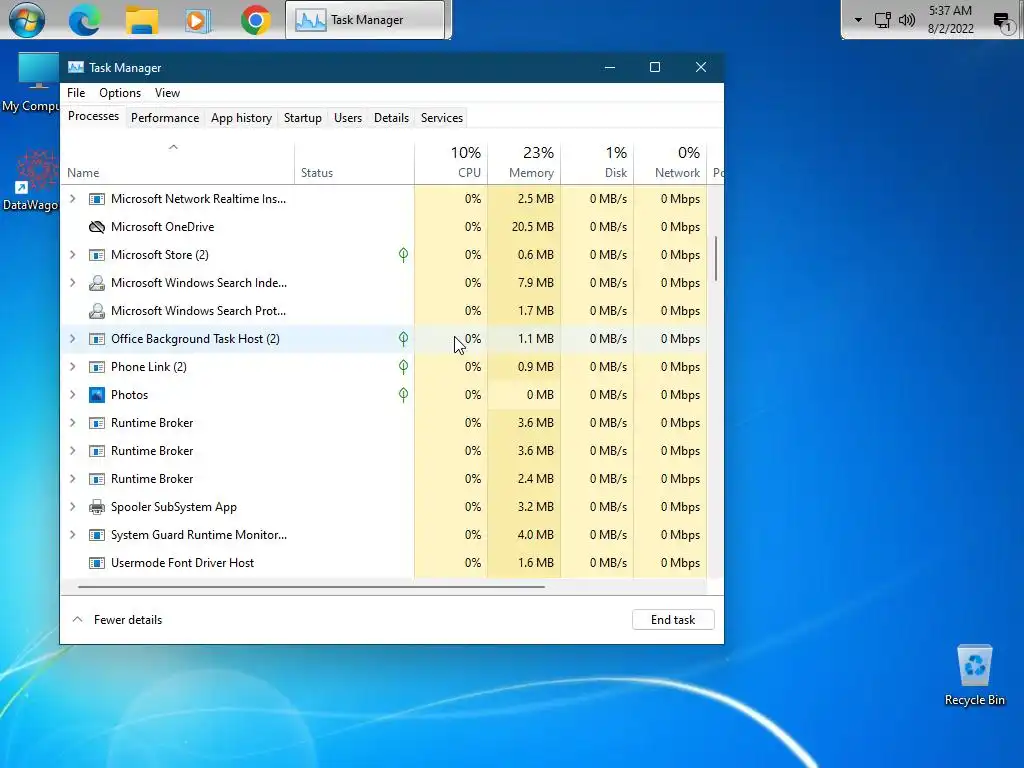Click the volume speaker tray icon
The width and height of the screenshot is (1024, 768).
906,20
